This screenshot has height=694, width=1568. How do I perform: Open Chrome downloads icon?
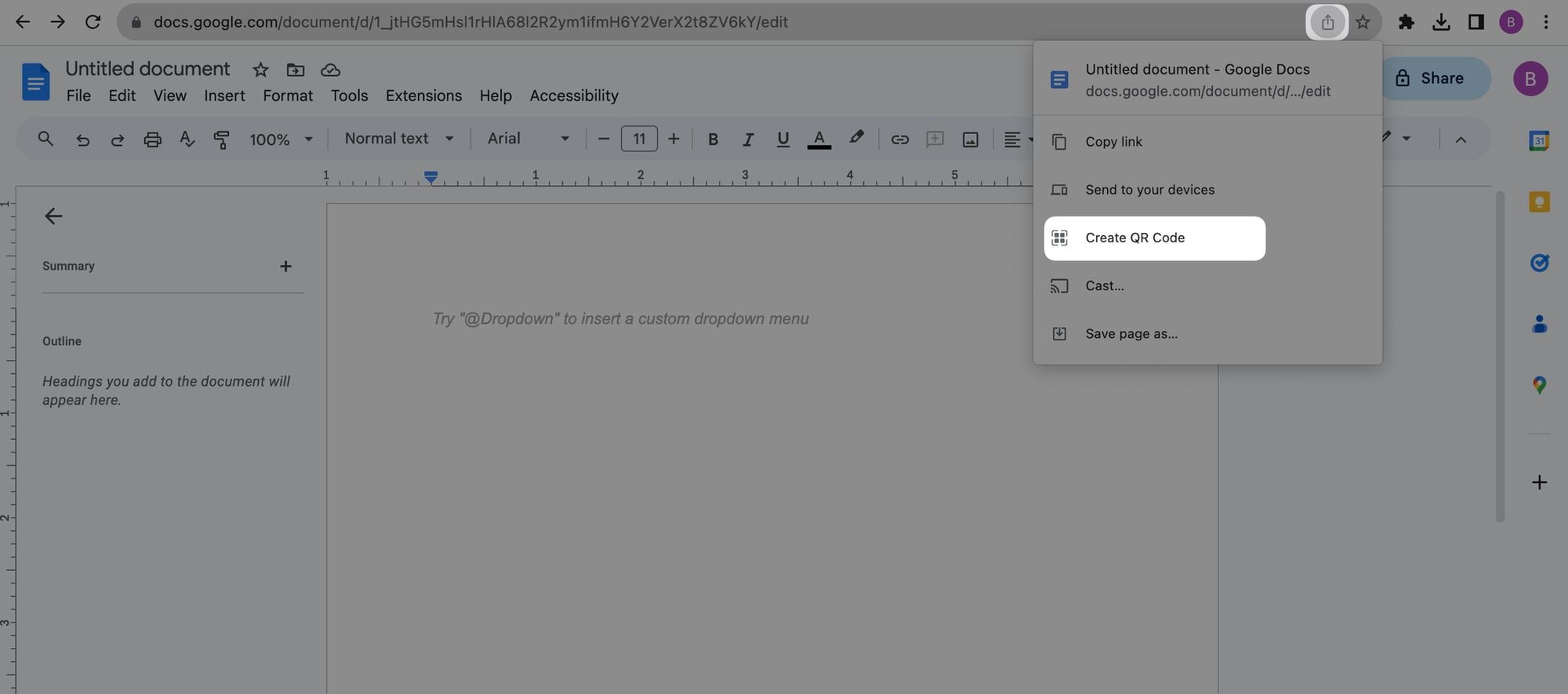point(1441,22)
